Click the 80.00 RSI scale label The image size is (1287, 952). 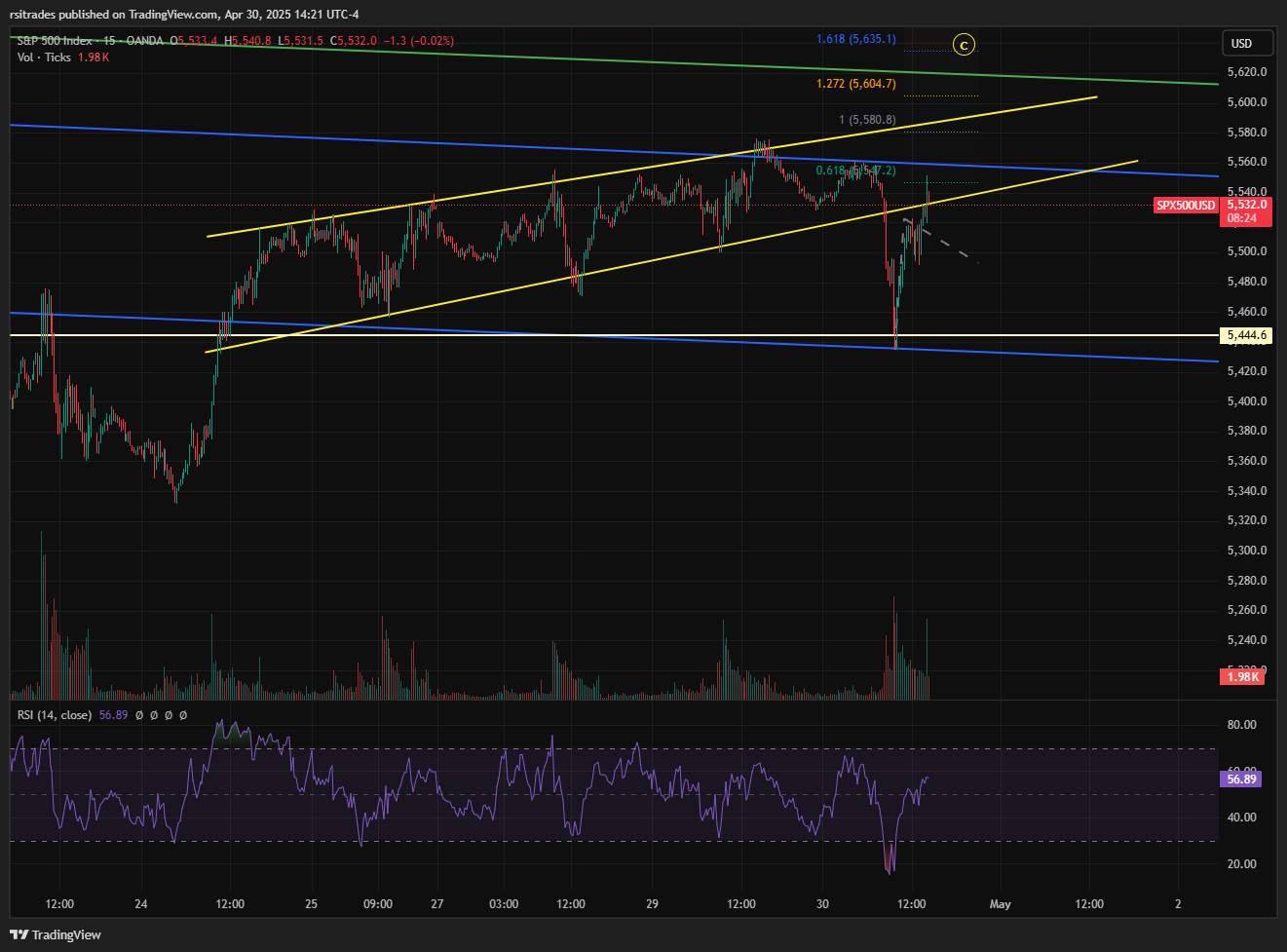tap(1241, 725)
